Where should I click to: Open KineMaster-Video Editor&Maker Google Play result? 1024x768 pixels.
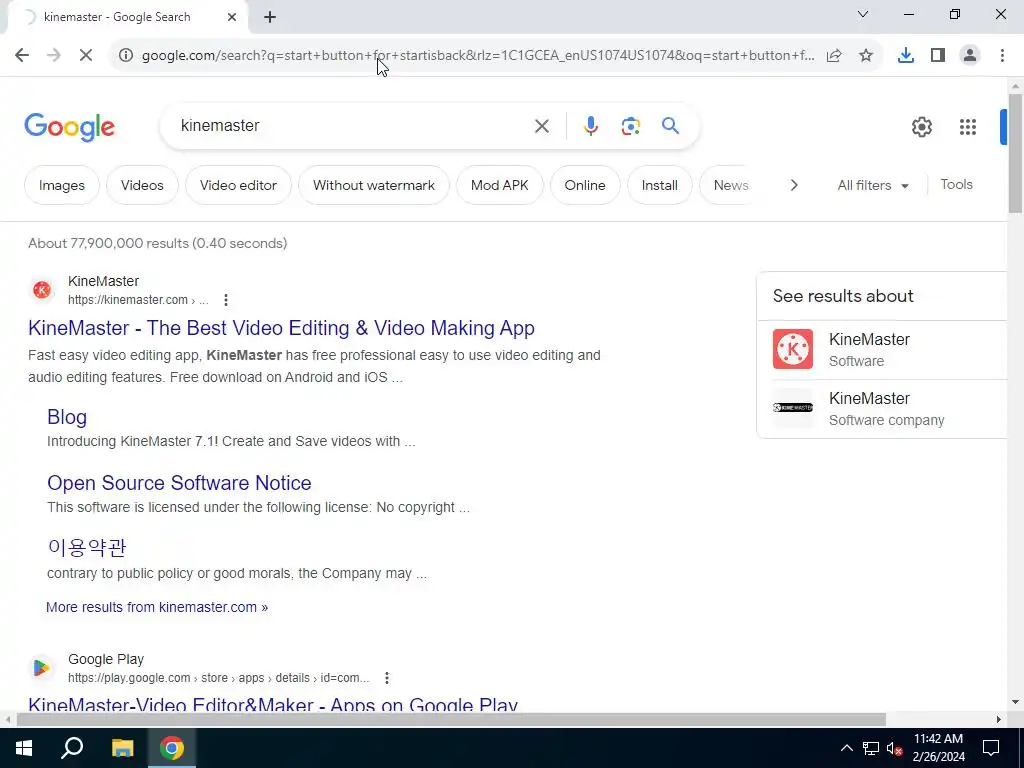(273, 704)
